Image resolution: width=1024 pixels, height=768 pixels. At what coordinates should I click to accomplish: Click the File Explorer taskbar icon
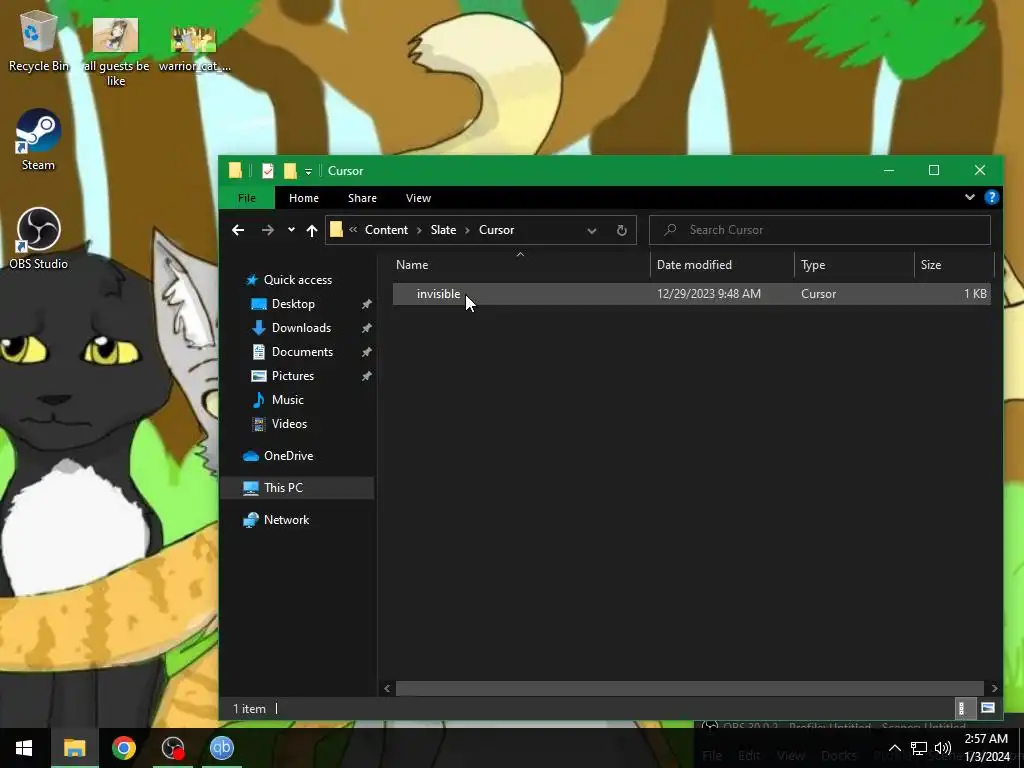pos(74,748)
